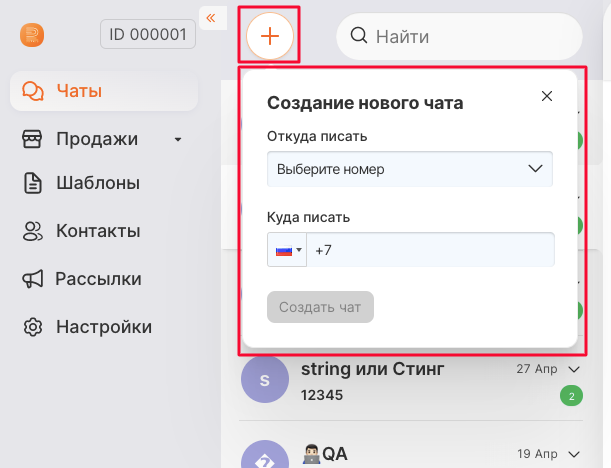The image size is (611, 468).
Task: Click the Найти search field
Action: [470, 37]
